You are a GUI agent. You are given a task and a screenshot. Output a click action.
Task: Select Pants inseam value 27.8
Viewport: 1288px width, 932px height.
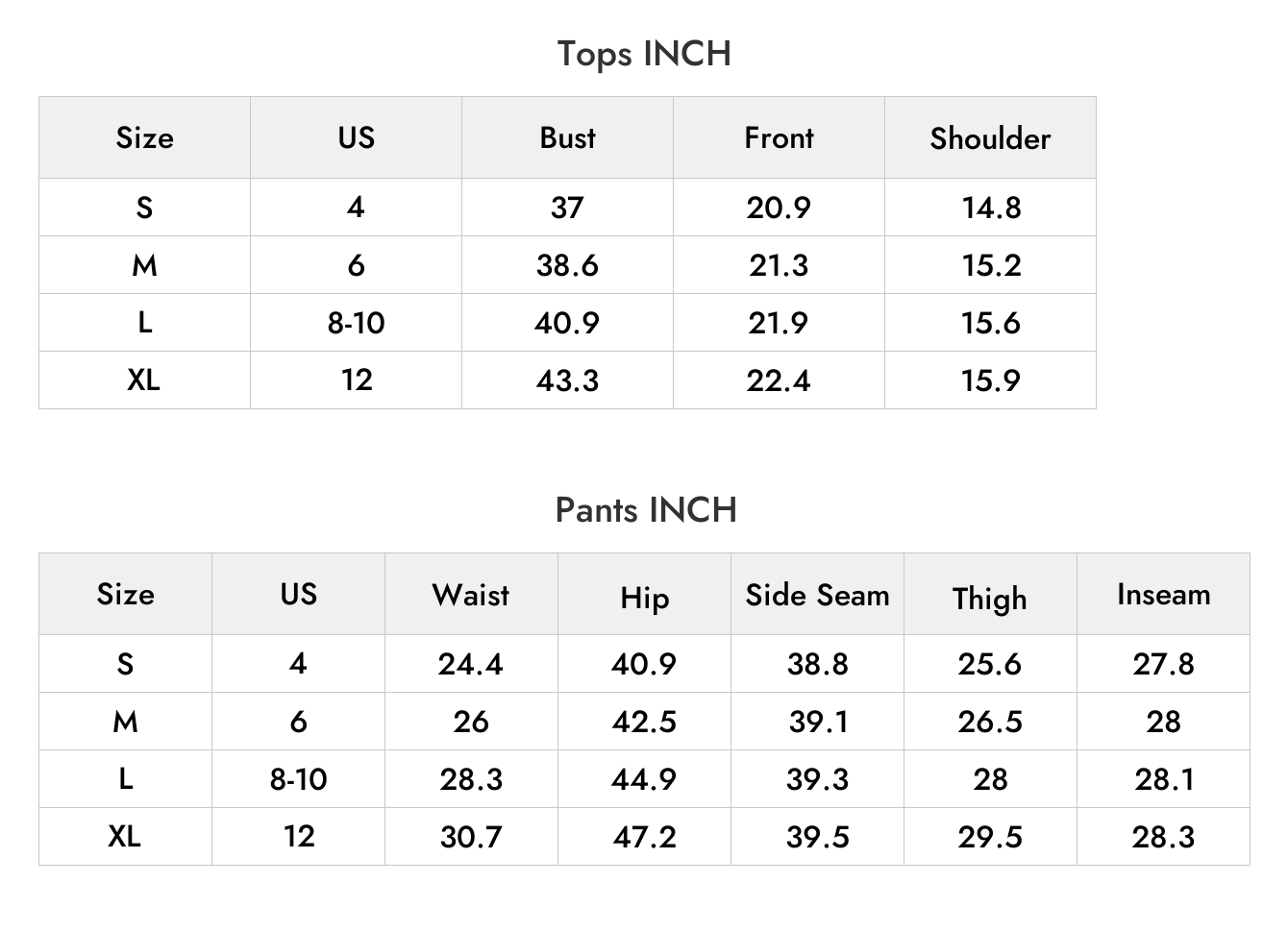tap(1163, 664)
